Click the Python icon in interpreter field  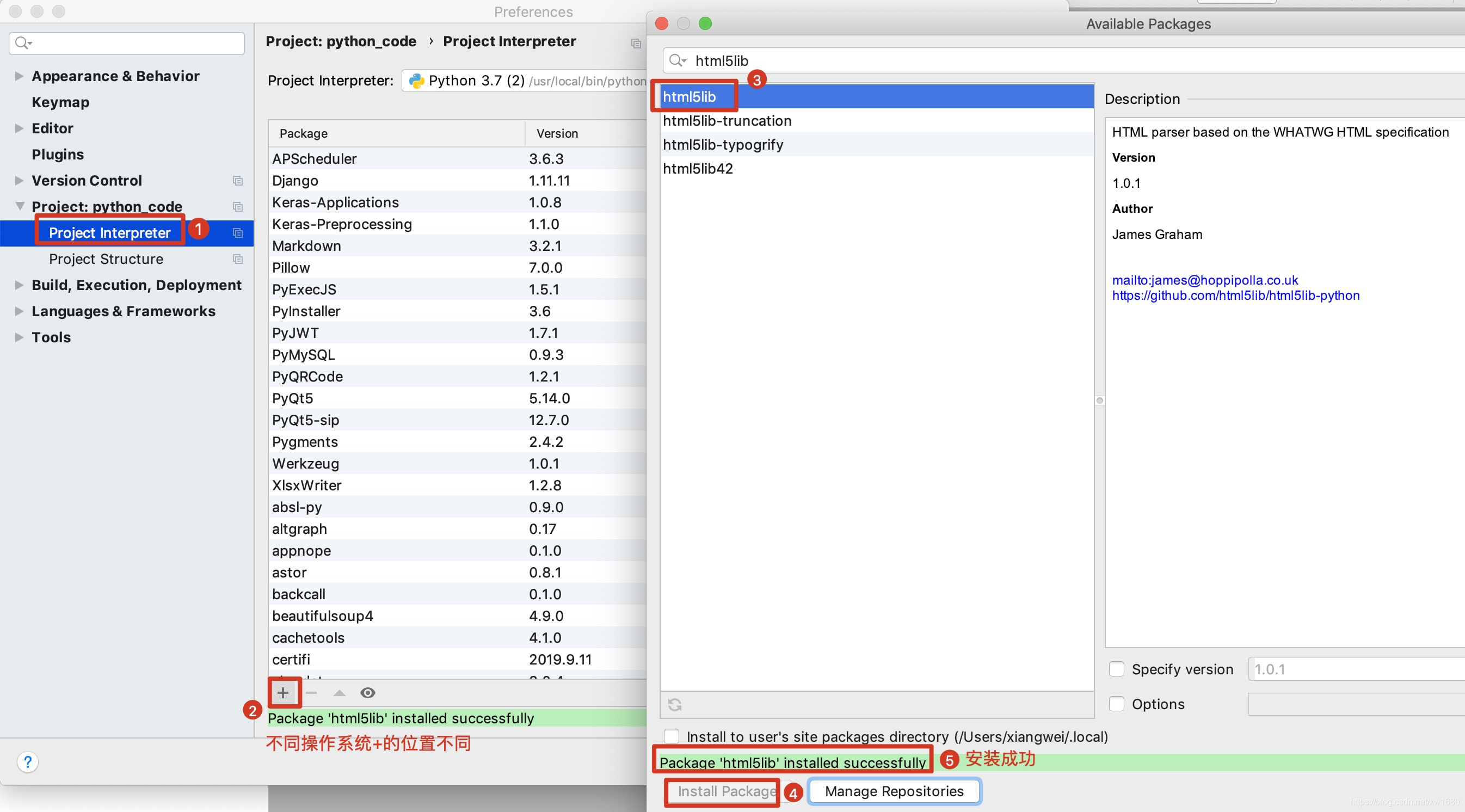[x=417, y=81]
